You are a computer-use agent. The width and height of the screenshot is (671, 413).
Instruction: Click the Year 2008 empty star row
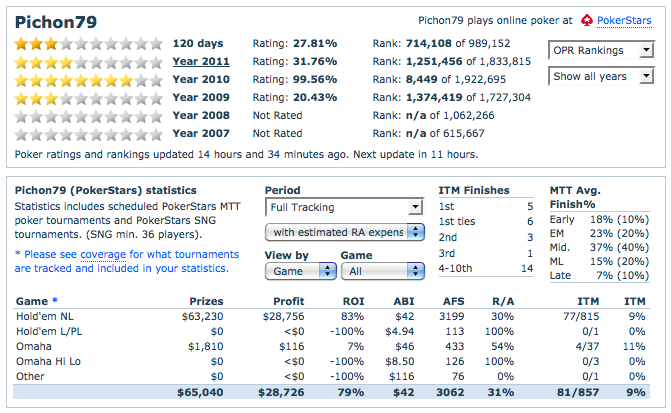[89, 116]
